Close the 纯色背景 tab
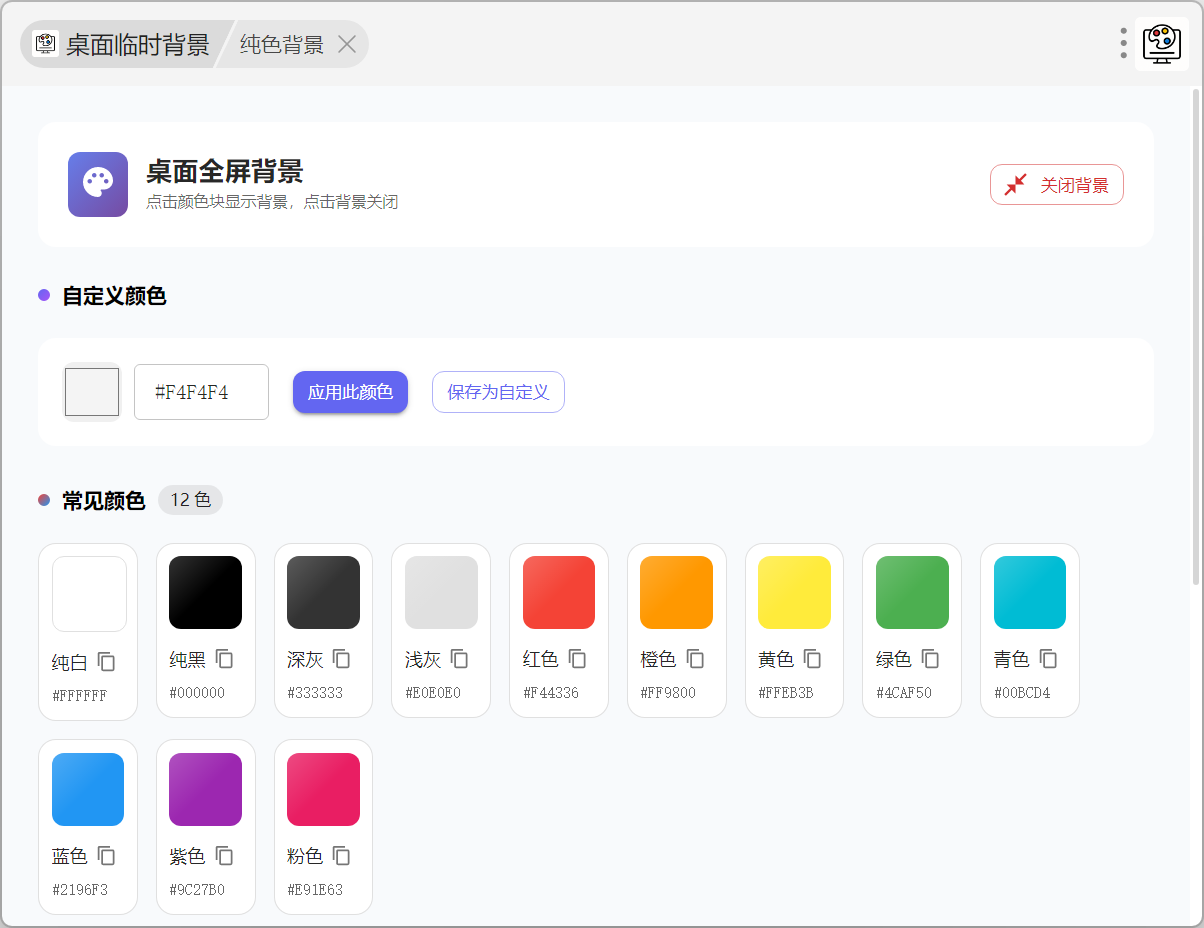 (x=347, y=44)
